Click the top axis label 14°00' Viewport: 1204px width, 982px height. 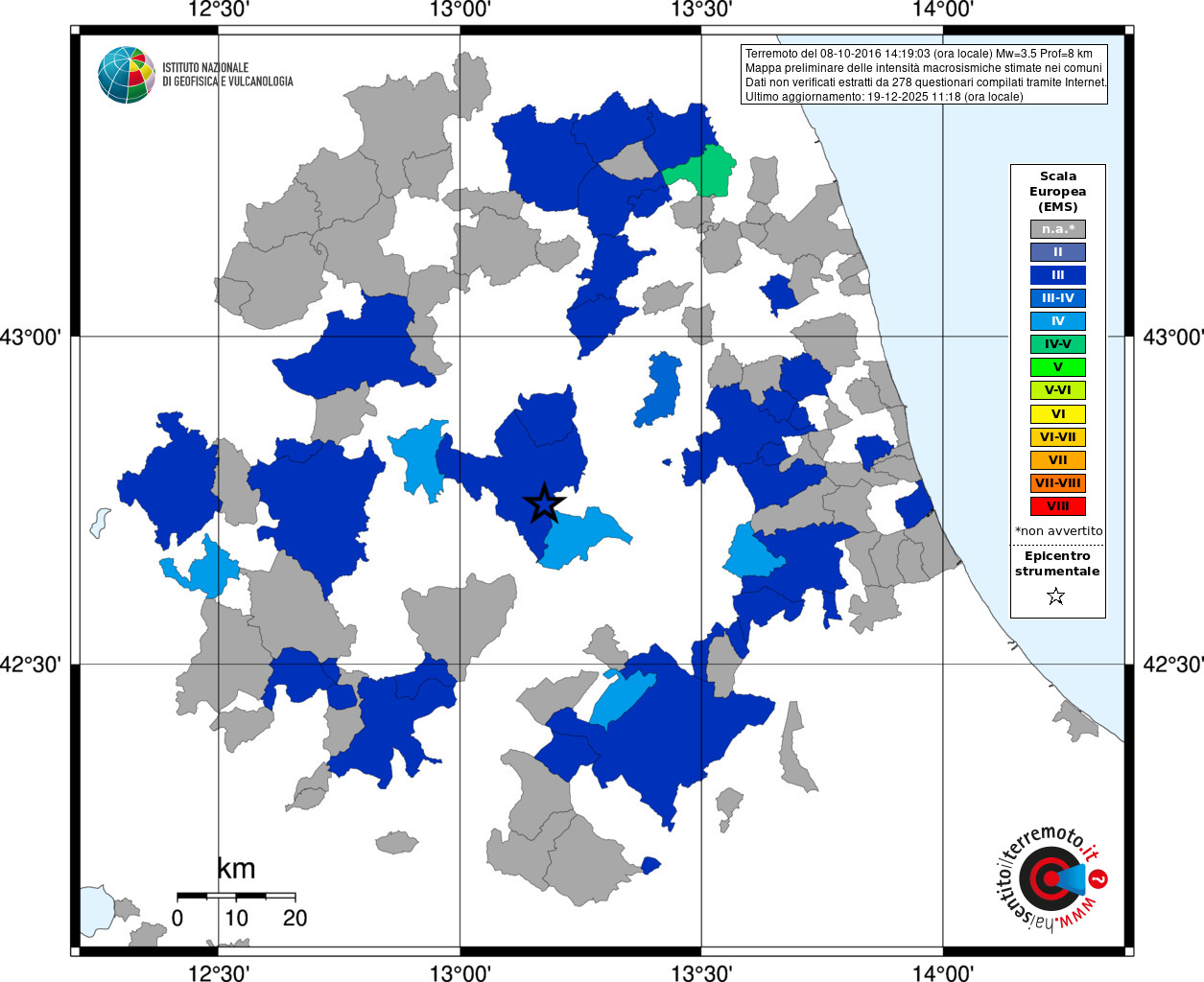[x=943, y=11]
